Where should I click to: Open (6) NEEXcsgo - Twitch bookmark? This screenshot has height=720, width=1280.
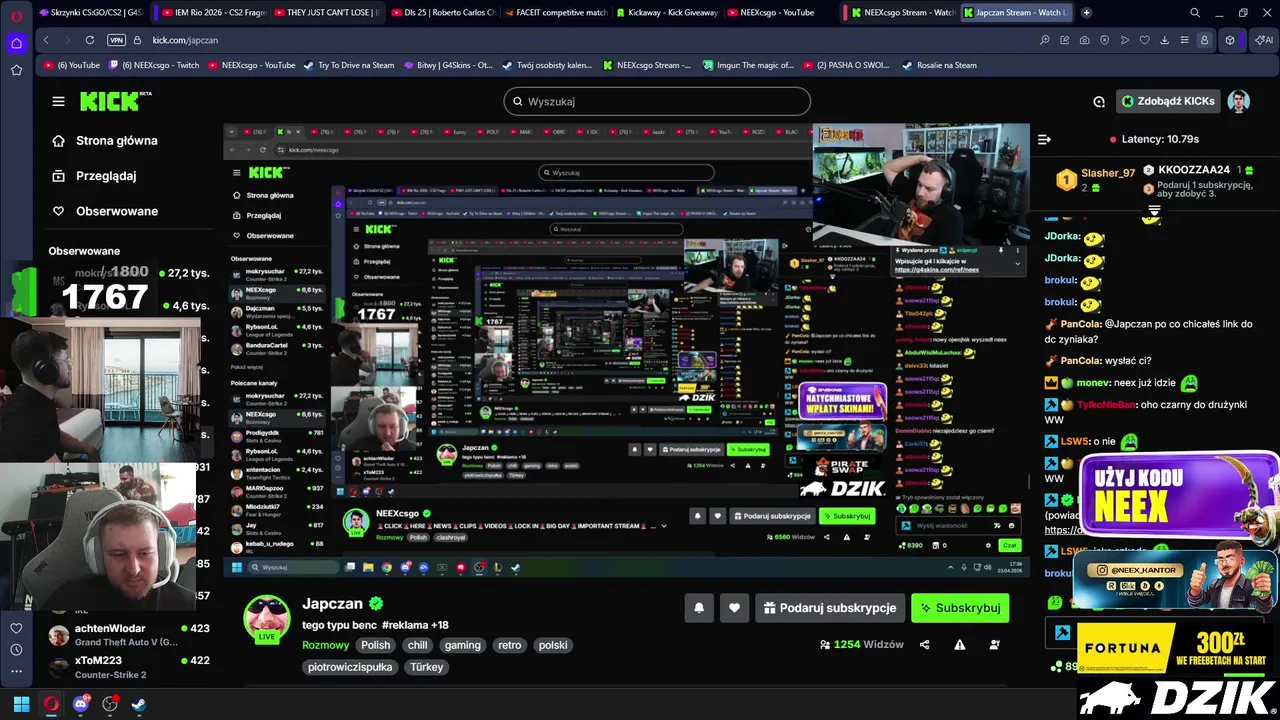[x=153, y=65]
